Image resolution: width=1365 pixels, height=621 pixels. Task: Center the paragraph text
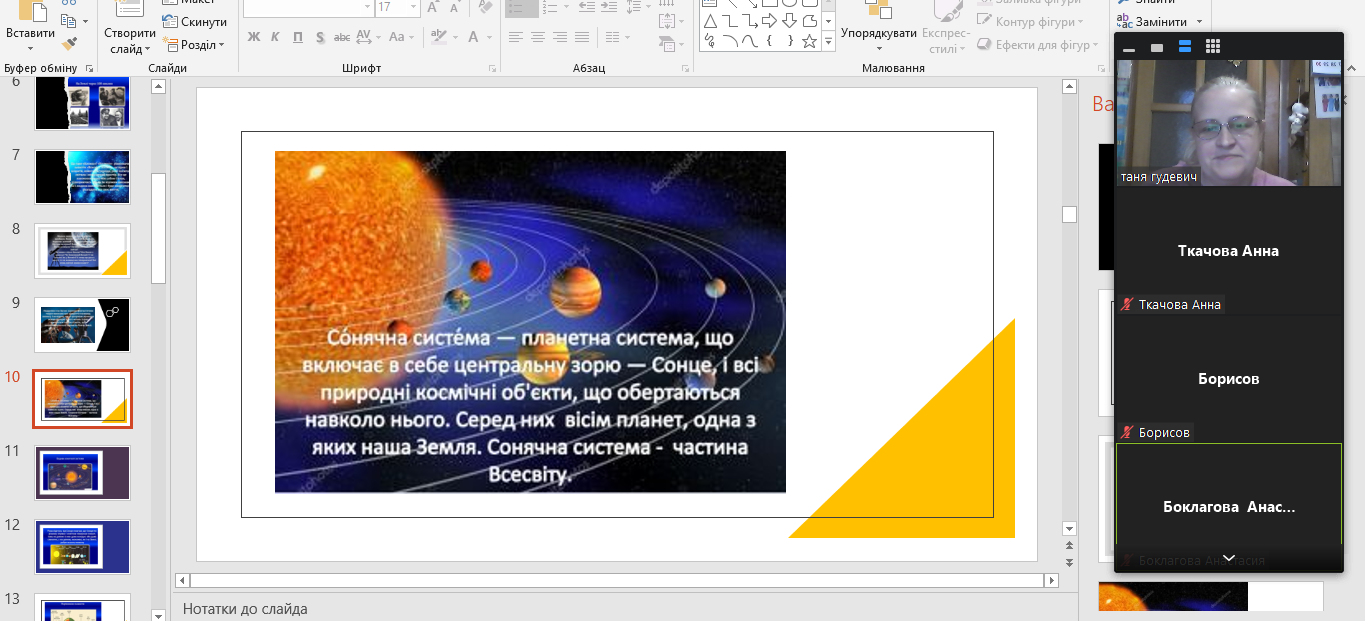tap(538, 38)
